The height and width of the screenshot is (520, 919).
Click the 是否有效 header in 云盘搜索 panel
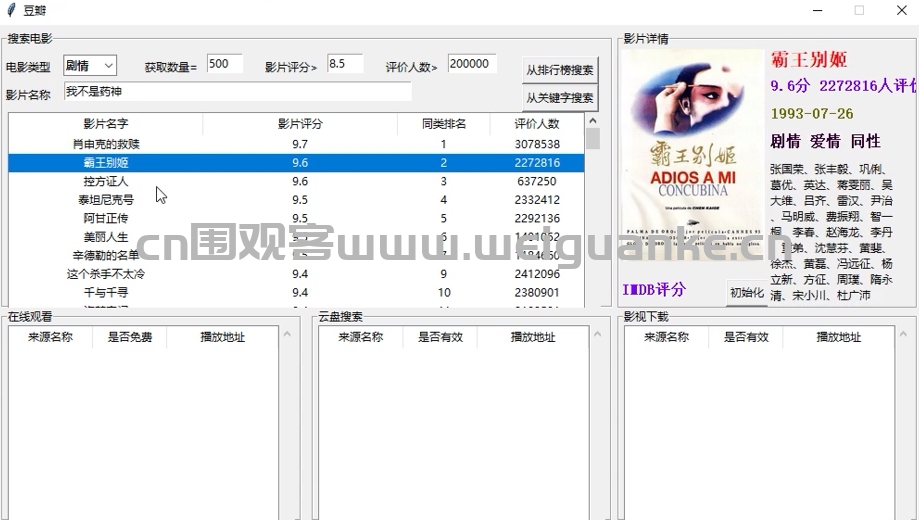(440, 337)
